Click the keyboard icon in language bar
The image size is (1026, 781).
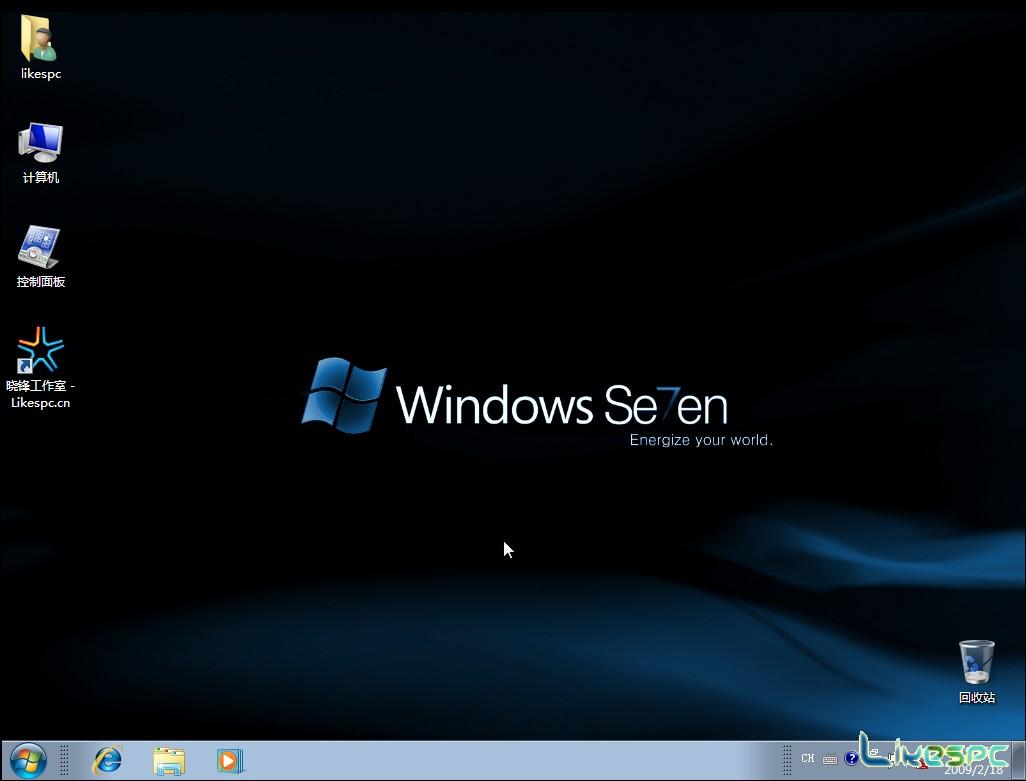830,759
